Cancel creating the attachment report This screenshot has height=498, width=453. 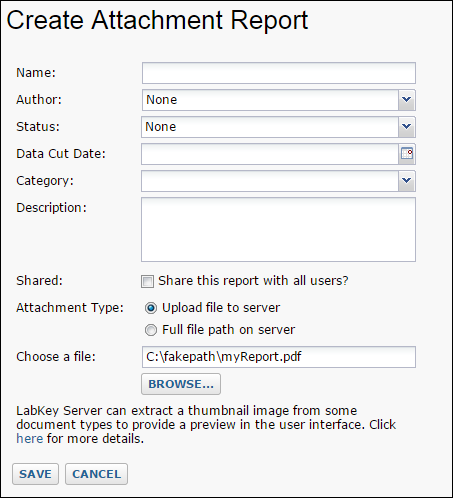tap(96, 474)
